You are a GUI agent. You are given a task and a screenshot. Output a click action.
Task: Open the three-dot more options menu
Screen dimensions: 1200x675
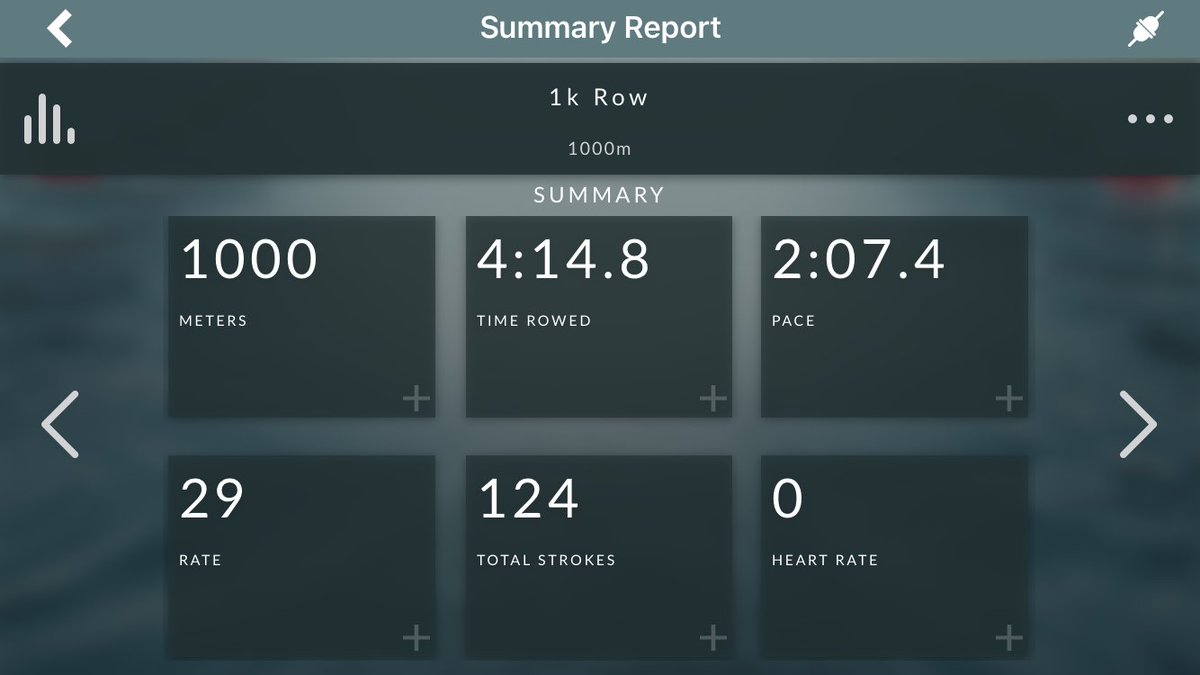tap(1150, 119)
